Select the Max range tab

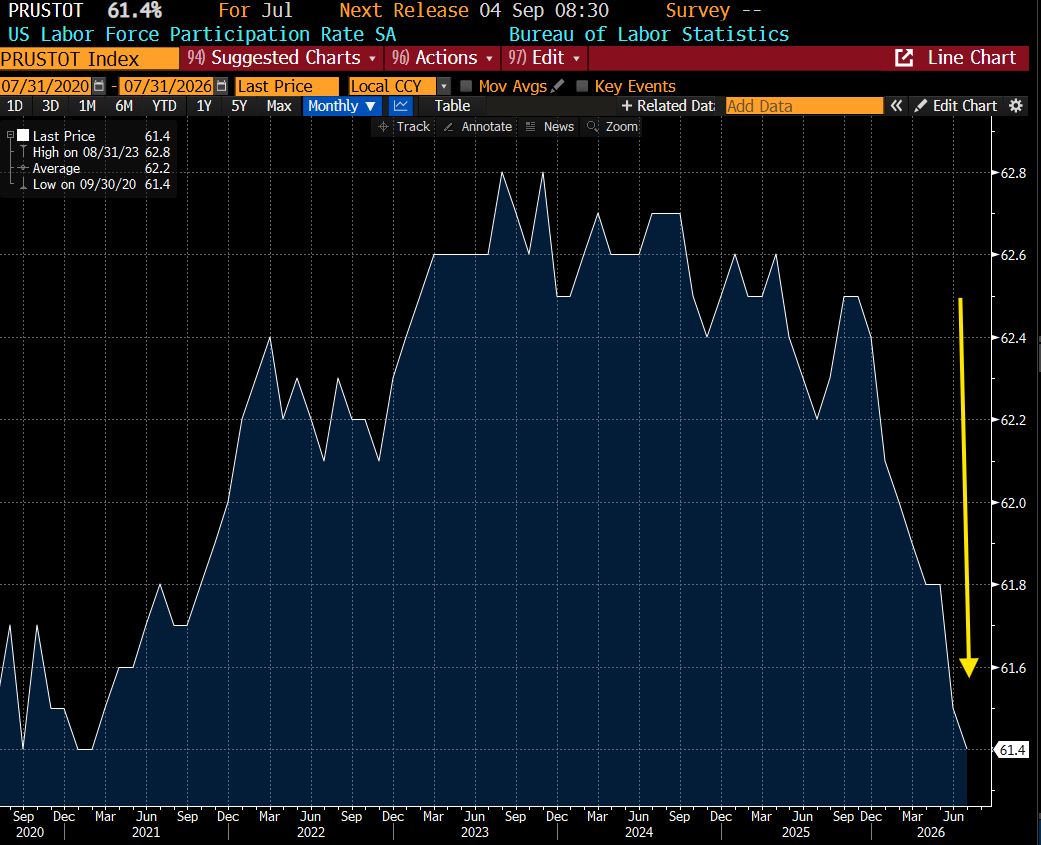pos(279,106)
